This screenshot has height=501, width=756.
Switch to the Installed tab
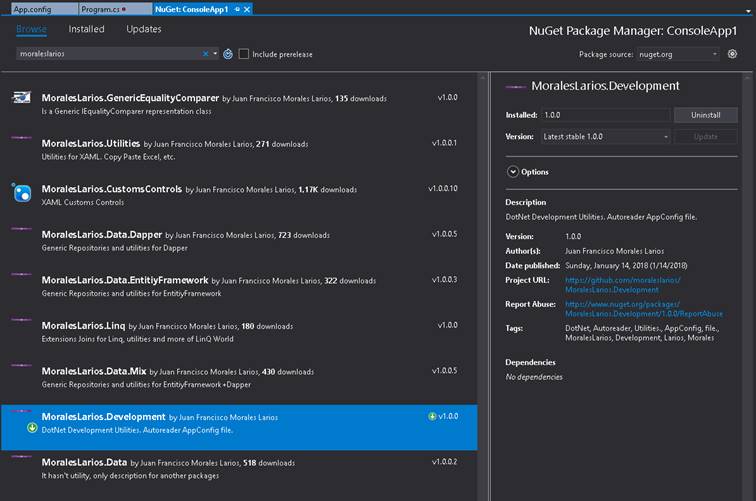(x=86, y=29)
